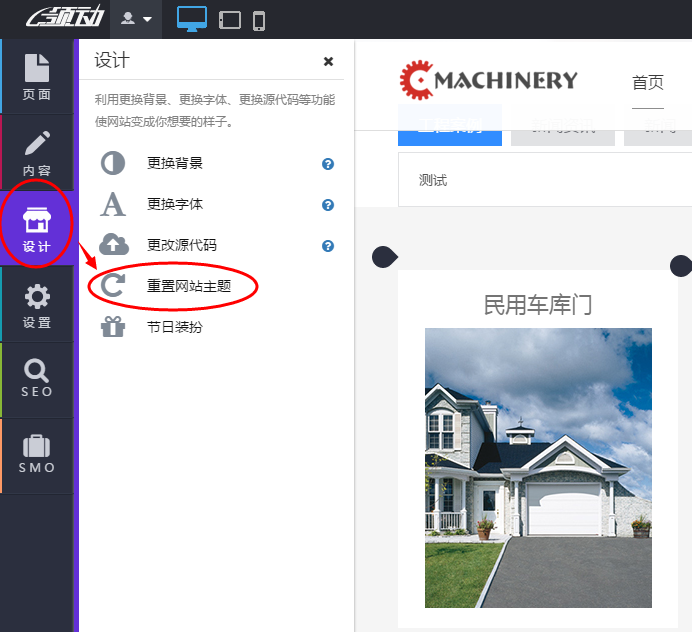Click help icon beside 更换背景
This screenshot has width=692, height=632.
tap(328, 164)
